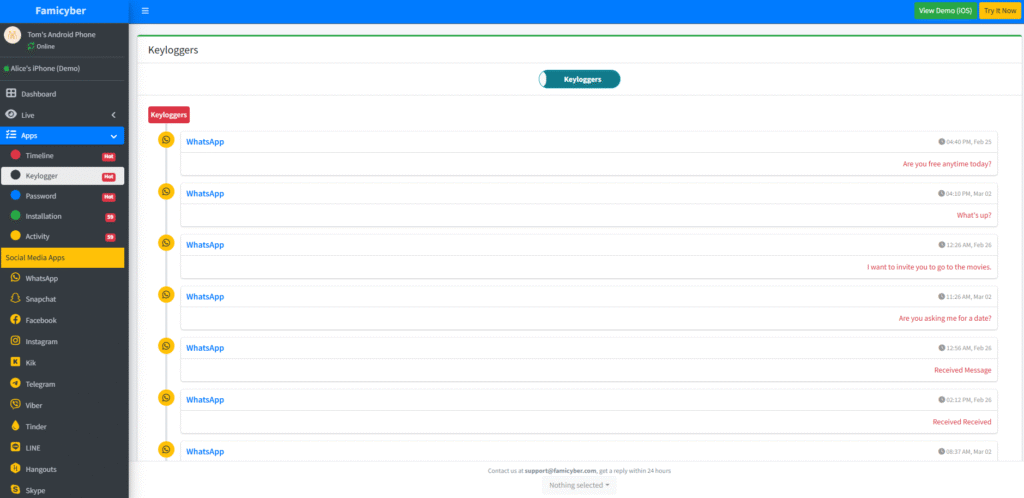Screen dimensions: 1024x498
Task: Click the Instagram icon in sidebar
Action: point(15,341)
